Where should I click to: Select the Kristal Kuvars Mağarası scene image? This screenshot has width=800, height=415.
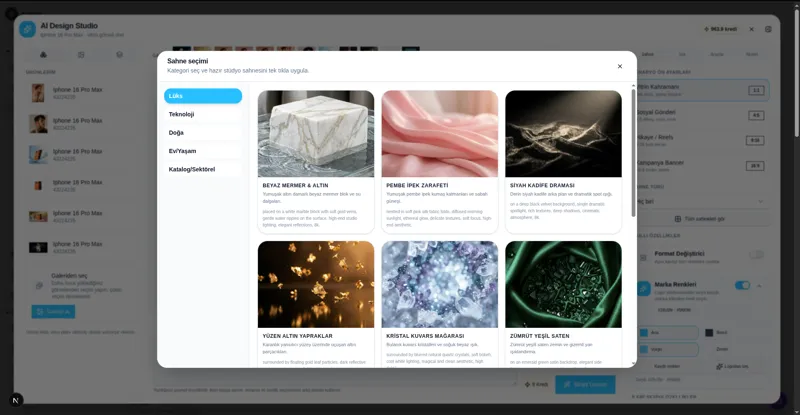point(440,284)
